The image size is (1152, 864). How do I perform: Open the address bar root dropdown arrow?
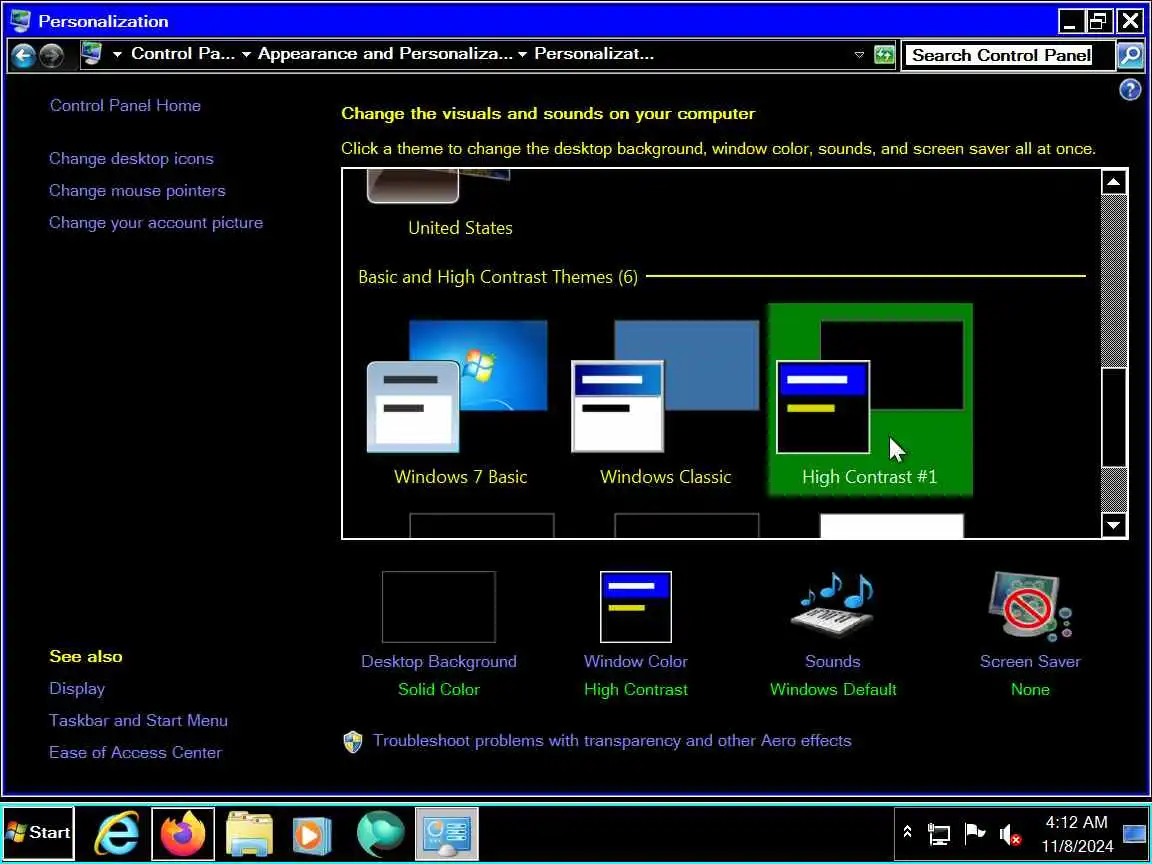pos(117,54)
